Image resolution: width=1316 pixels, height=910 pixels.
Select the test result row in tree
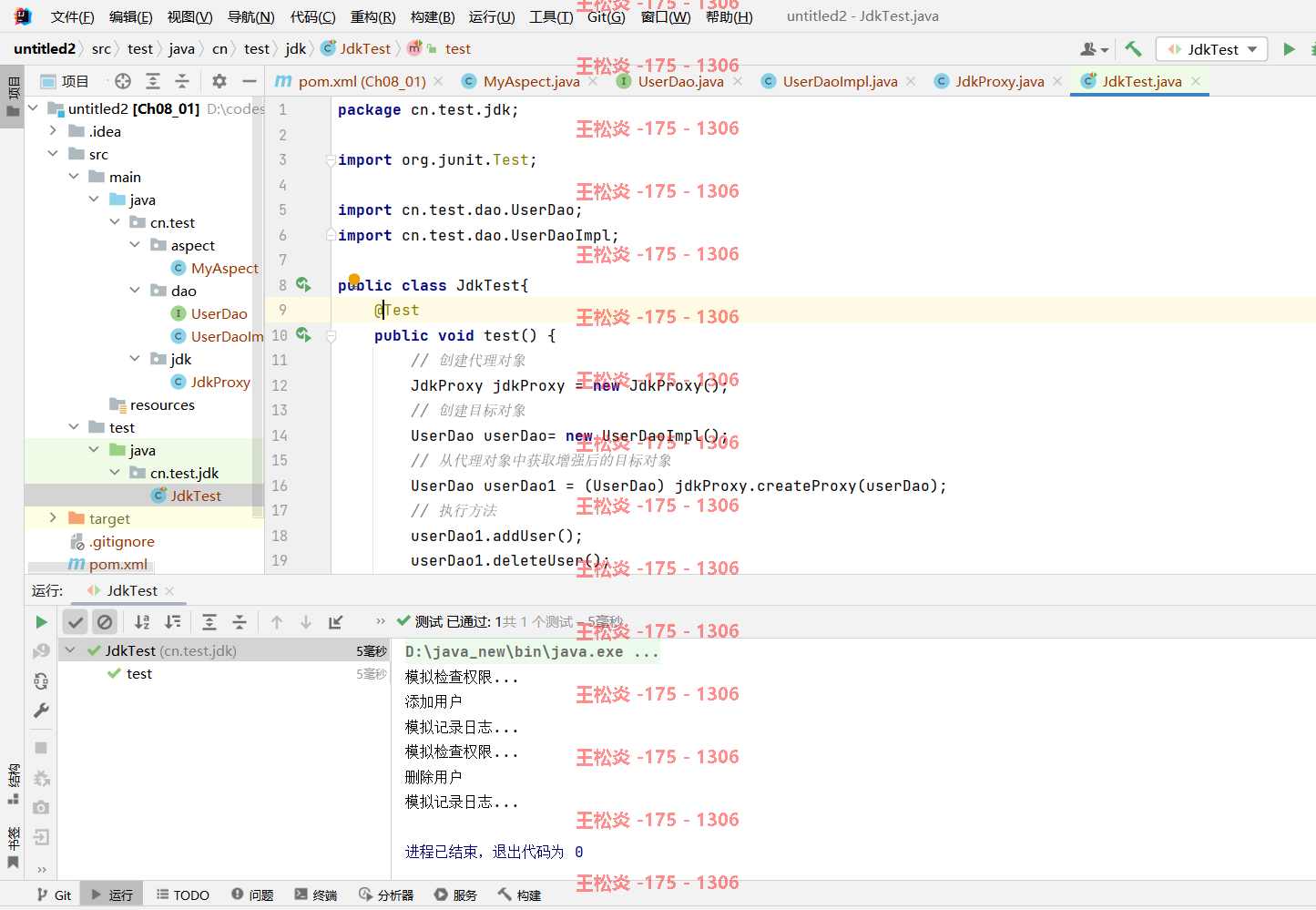click(223, 674)
